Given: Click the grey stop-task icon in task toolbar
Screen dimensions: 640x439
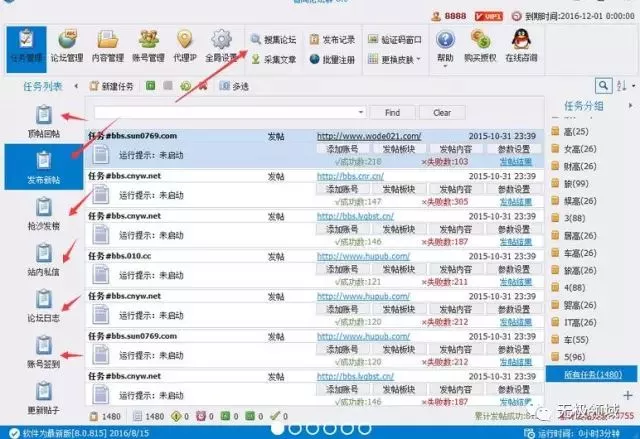Looking at the screenshot, I should point(168,86).
